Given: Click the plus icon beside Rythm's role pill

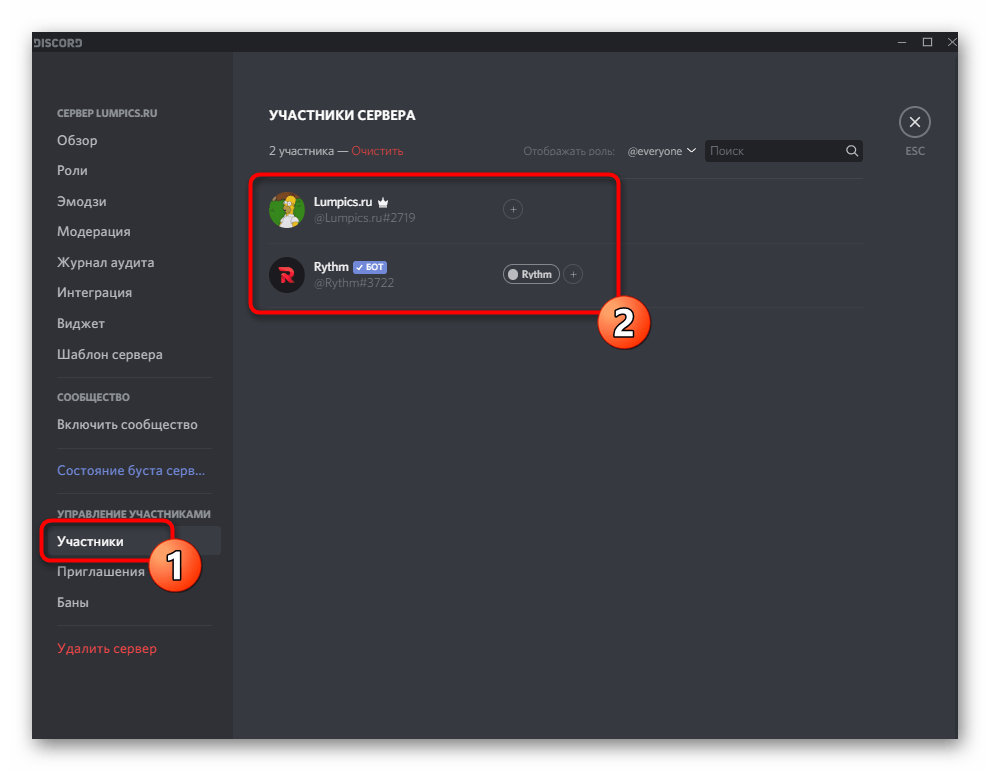Looking at the screenshot, I should click(572, 274).
